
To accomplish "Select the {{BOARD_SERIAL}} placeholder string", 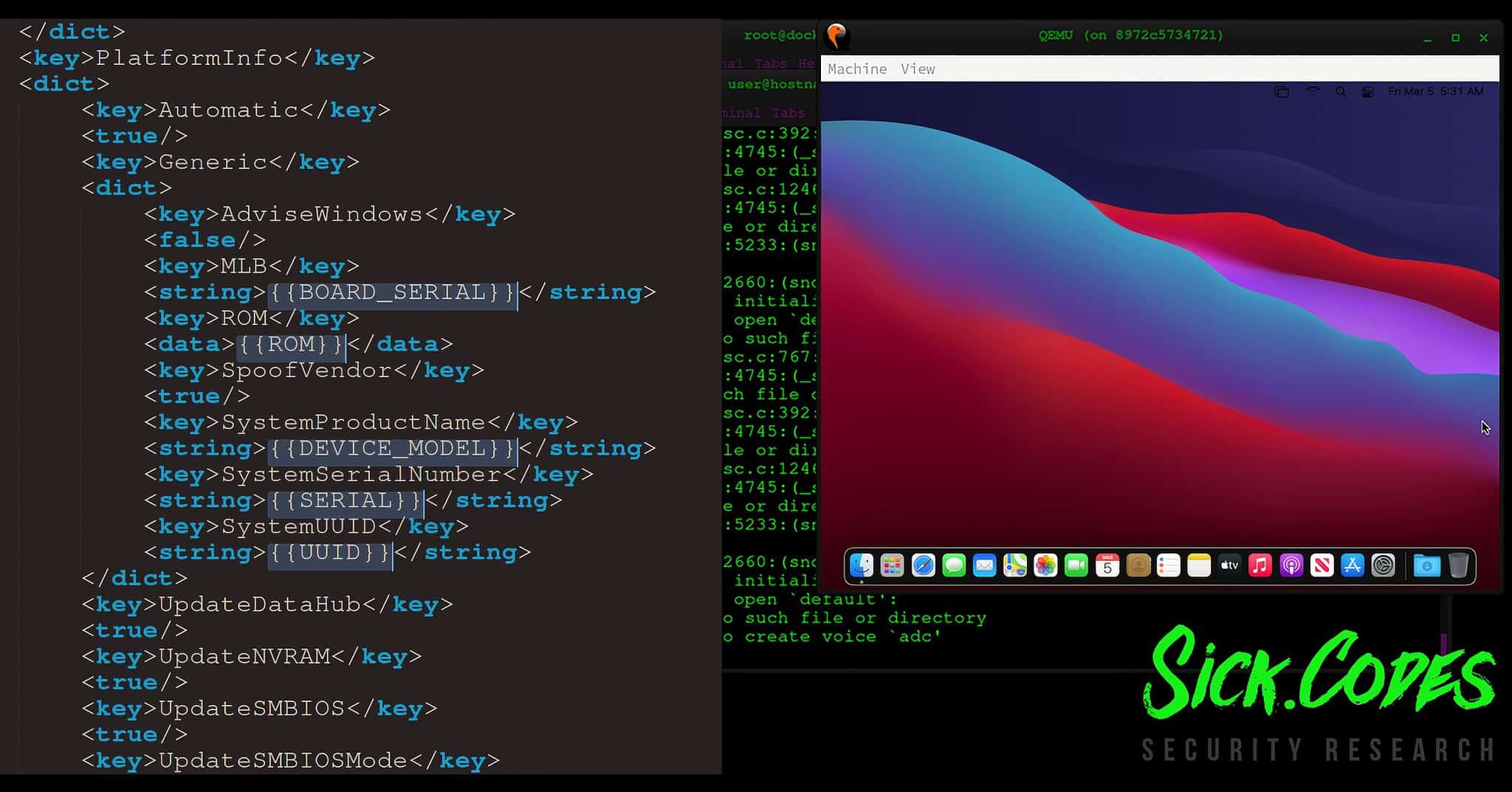I will [x=390, y=292].
